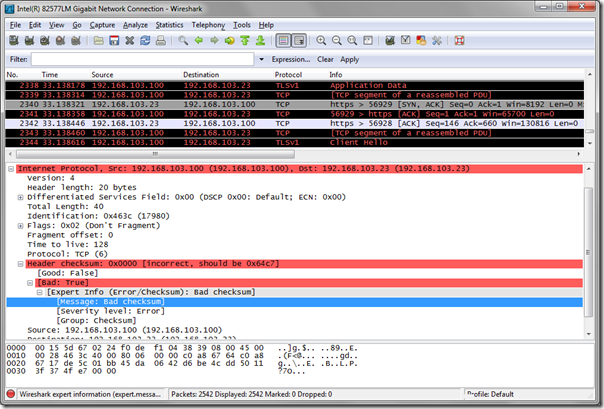The height and width of the screenshot is (409, 604).
Task: Find a packet with magnifier icon
Action: point(183,40)
